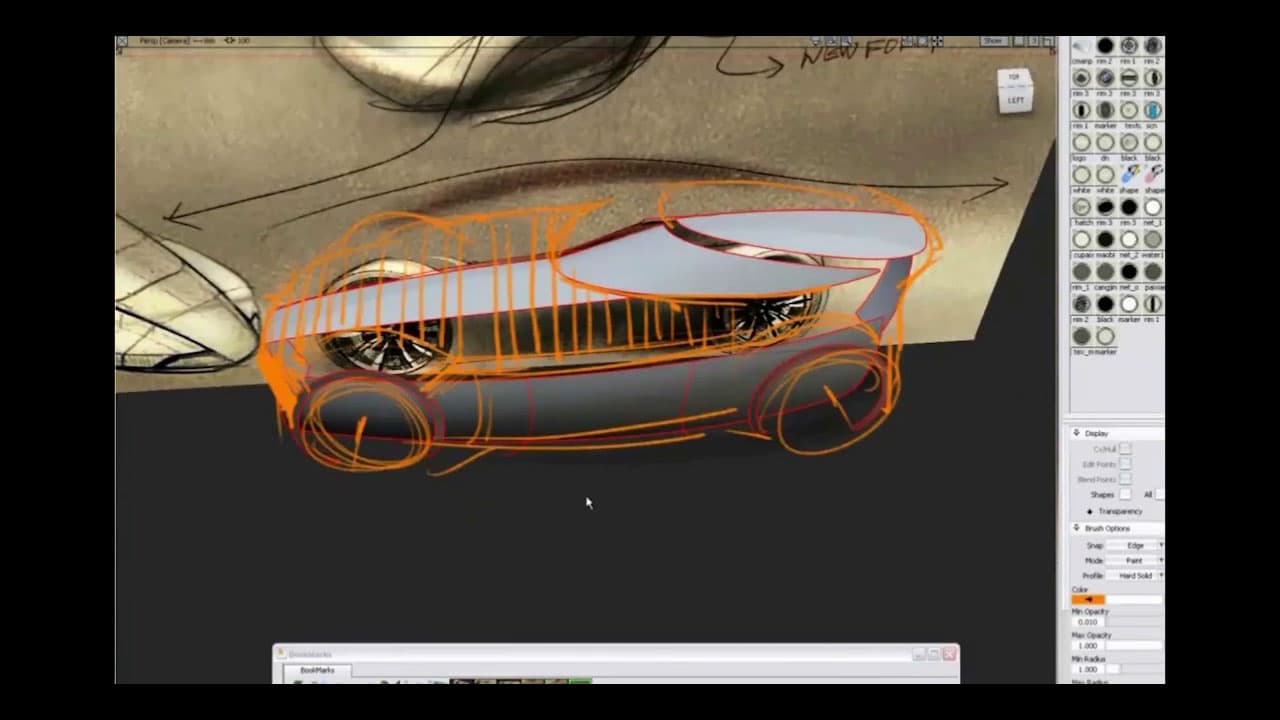The height and width of the screenshot is (720, 1280).
Task: Click the orange brush Color swatch
Action: pos(1088,599)
